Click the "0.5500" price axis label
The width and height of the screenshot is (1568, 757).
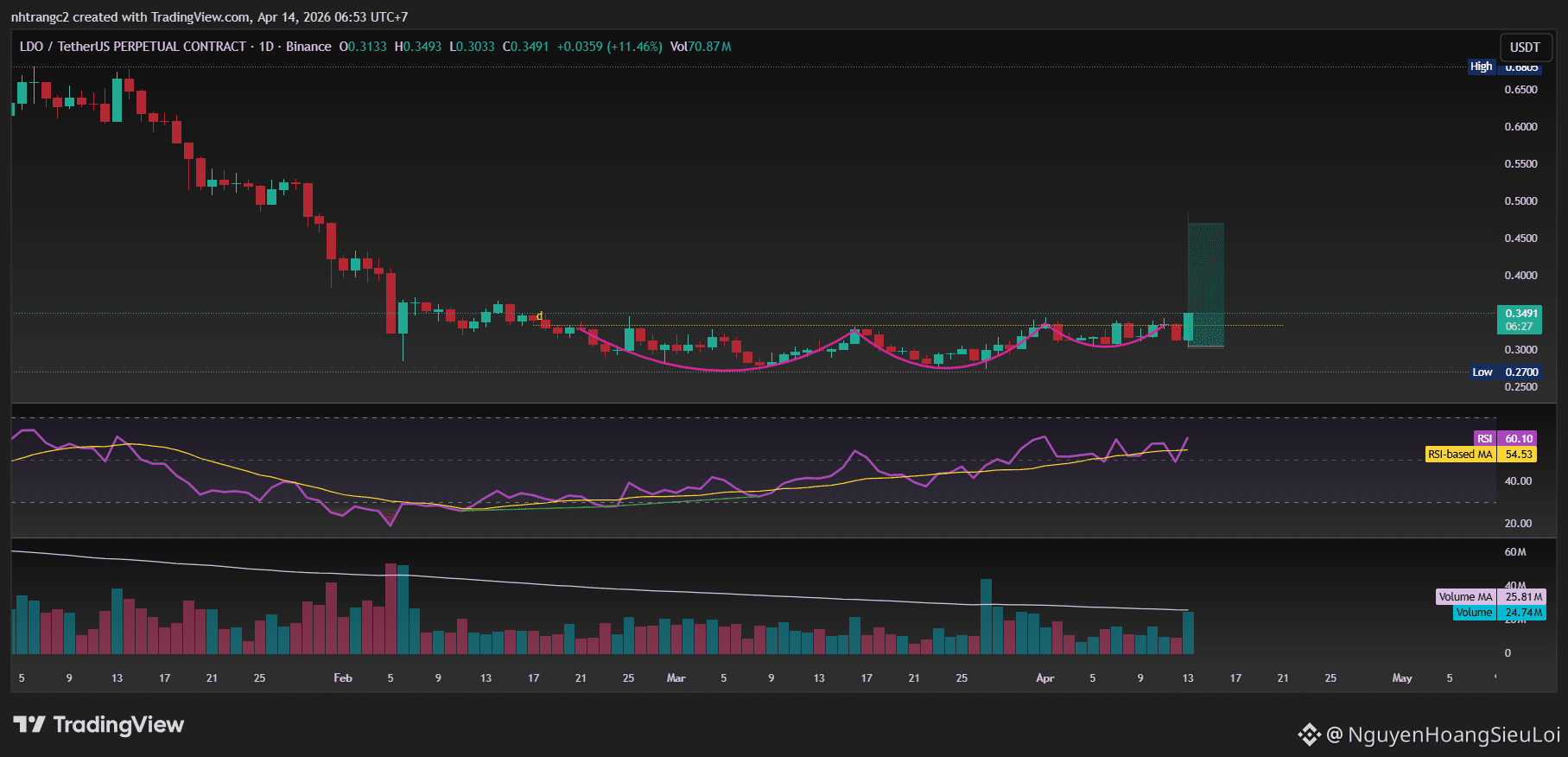(1521, 164)
